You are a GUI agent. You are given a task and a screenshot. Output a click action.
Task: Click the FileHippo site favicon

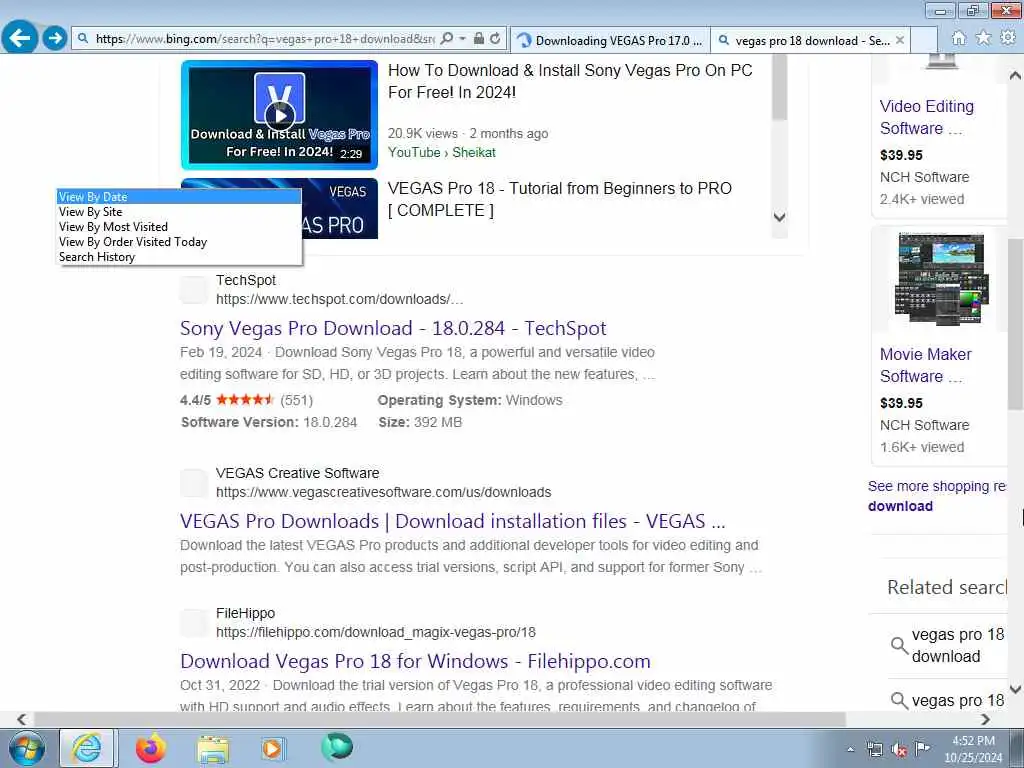(194, 623)
